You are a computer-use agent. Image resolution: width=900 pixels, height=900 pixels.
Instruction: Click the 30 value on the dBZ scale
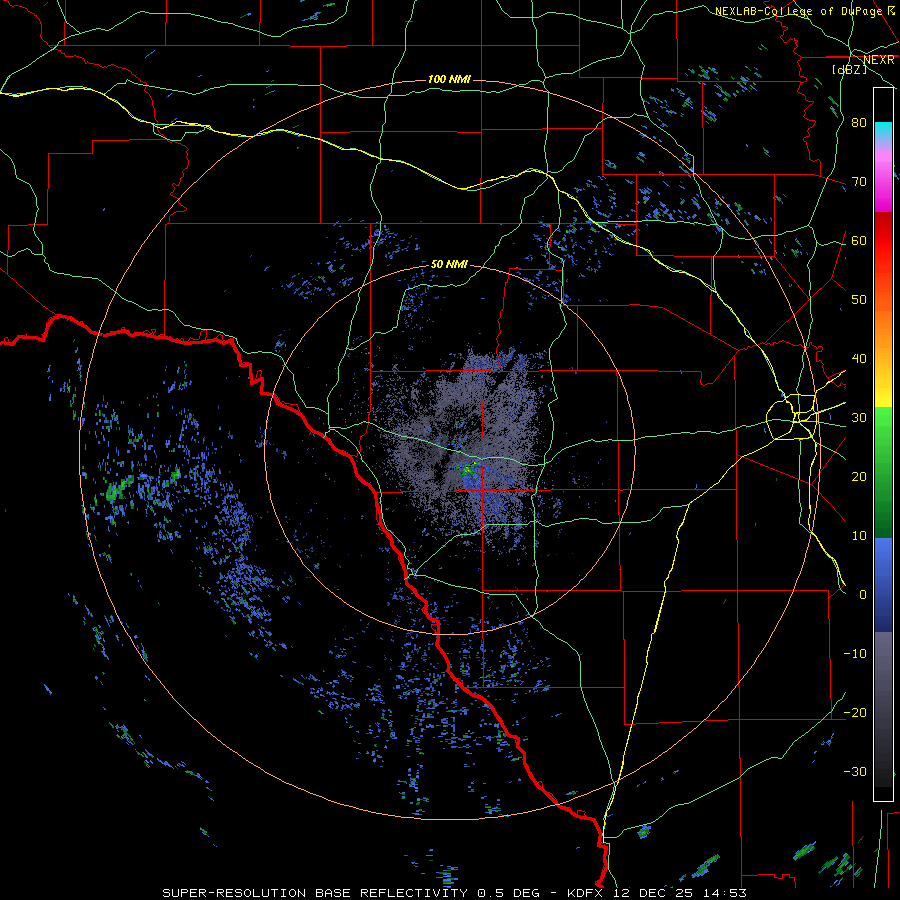pyautogui.click(x=859, y=418)
